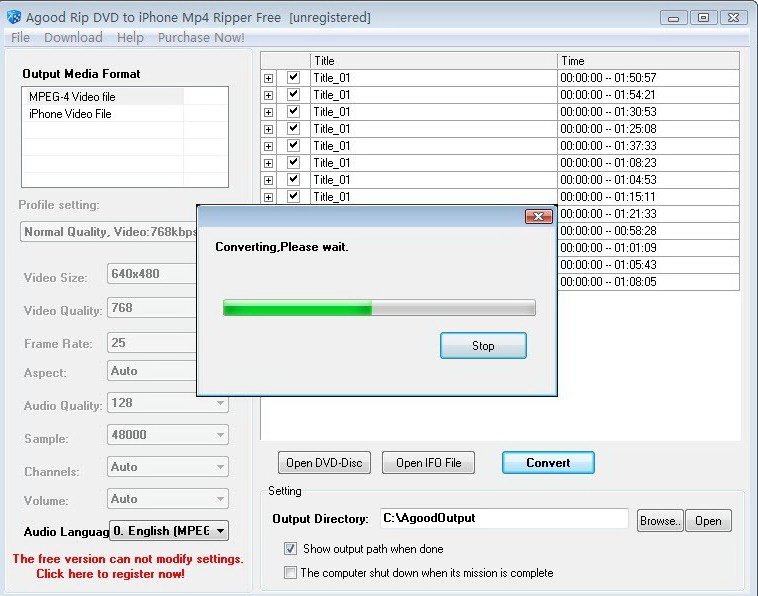Uncheck the title with time 01:08:23
Image resolution: width=758 pixels, height=596 pixels.
click(293, 162)
